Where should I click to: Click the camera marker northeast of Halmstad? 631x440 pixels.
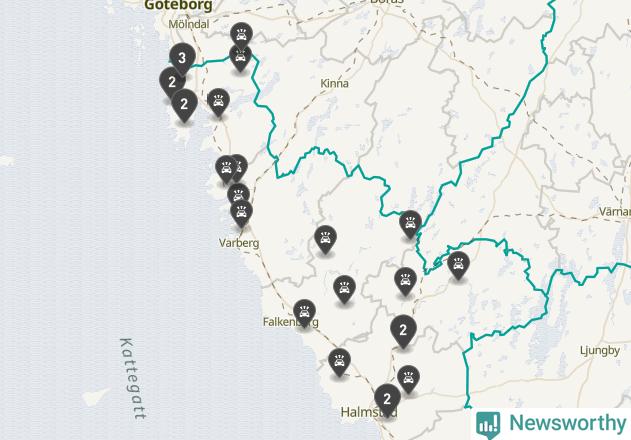pyautogui.click(x=408, y=378)
